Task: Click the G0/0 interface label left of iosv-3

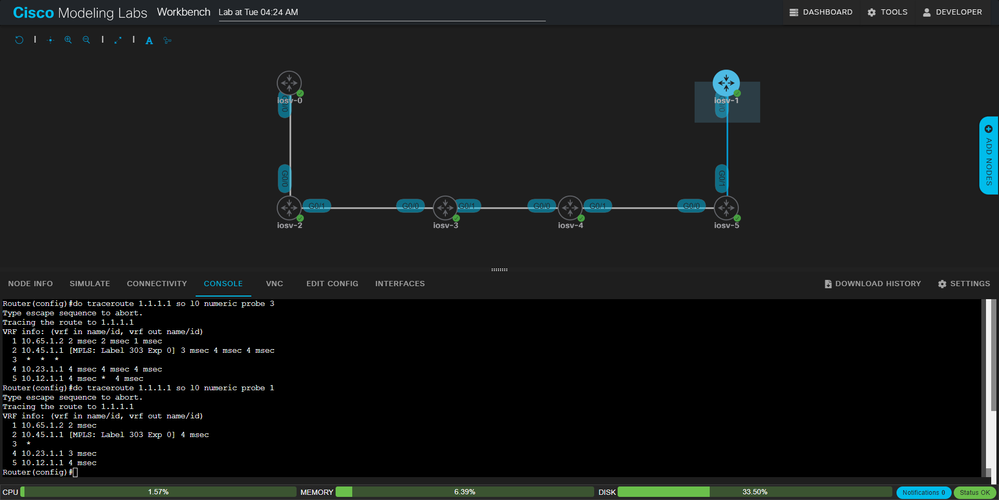Action: tap(410, 206)
